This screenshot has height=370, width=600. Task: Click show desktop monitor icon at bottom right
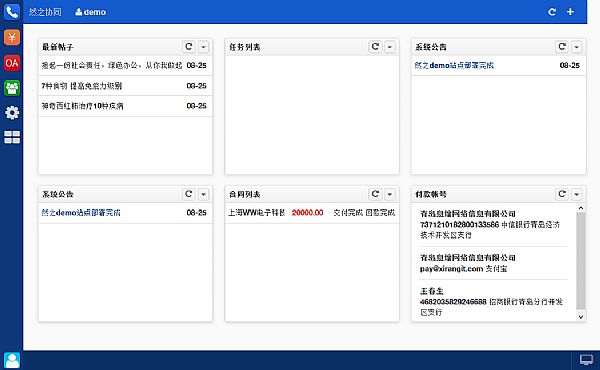pyautogui.click(x=586, y=360)
